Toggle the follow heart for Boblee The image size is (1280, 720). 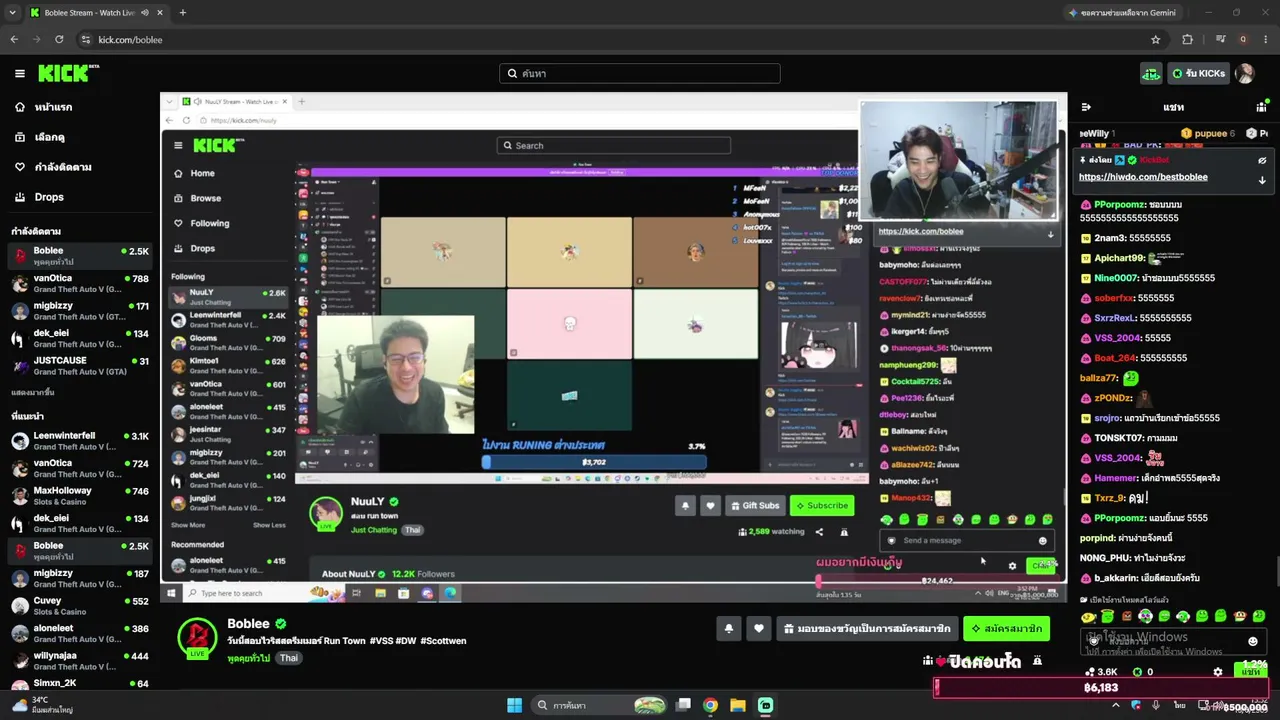click(x=759, y=629)
